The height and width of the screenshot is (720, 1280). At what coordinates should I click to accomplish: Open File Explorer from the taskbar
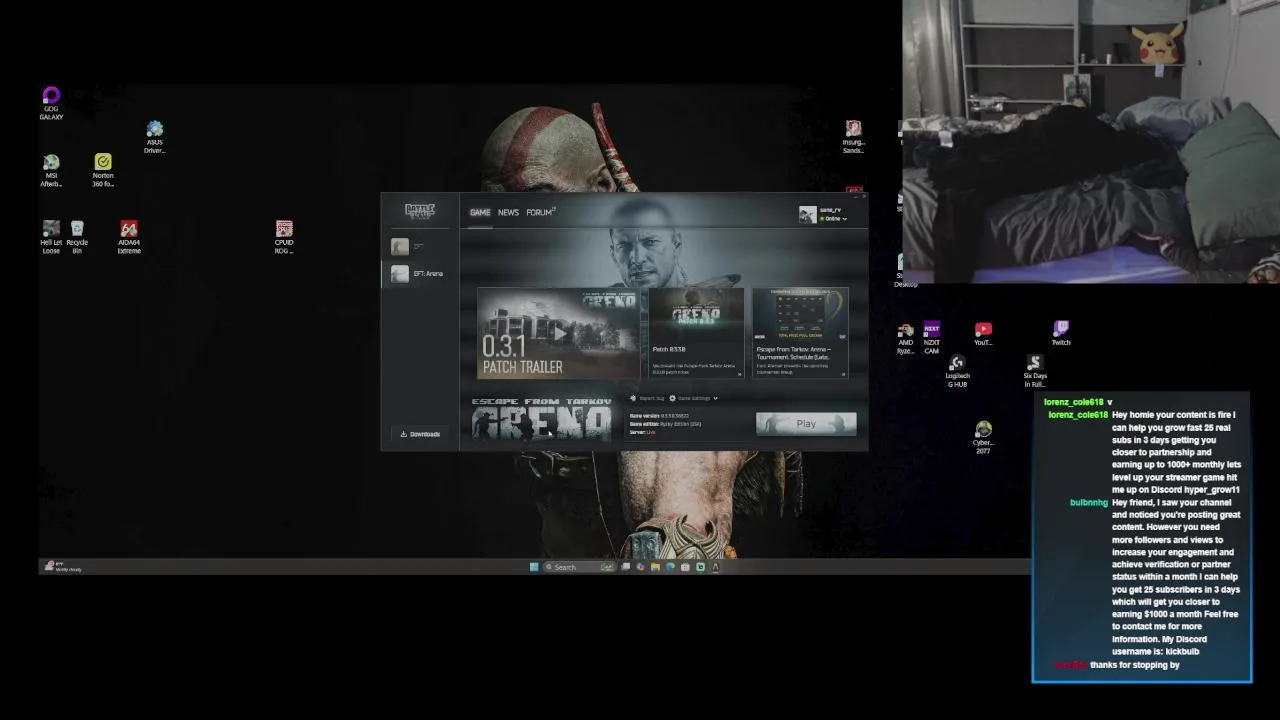655,567
